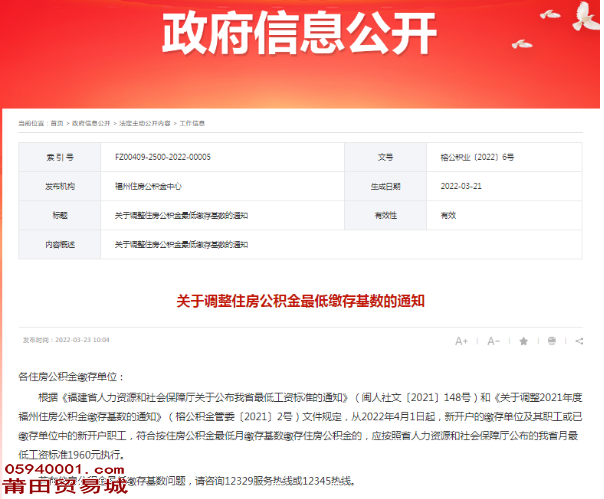This screenshot has width=604, height=499.
Task: Click the 内容概述 summary text
Action: pyautogui.click(x=180, y=244)
